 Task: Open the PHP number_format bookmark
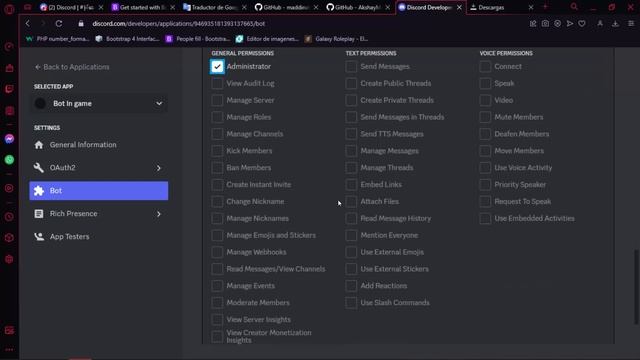point(58,39)
